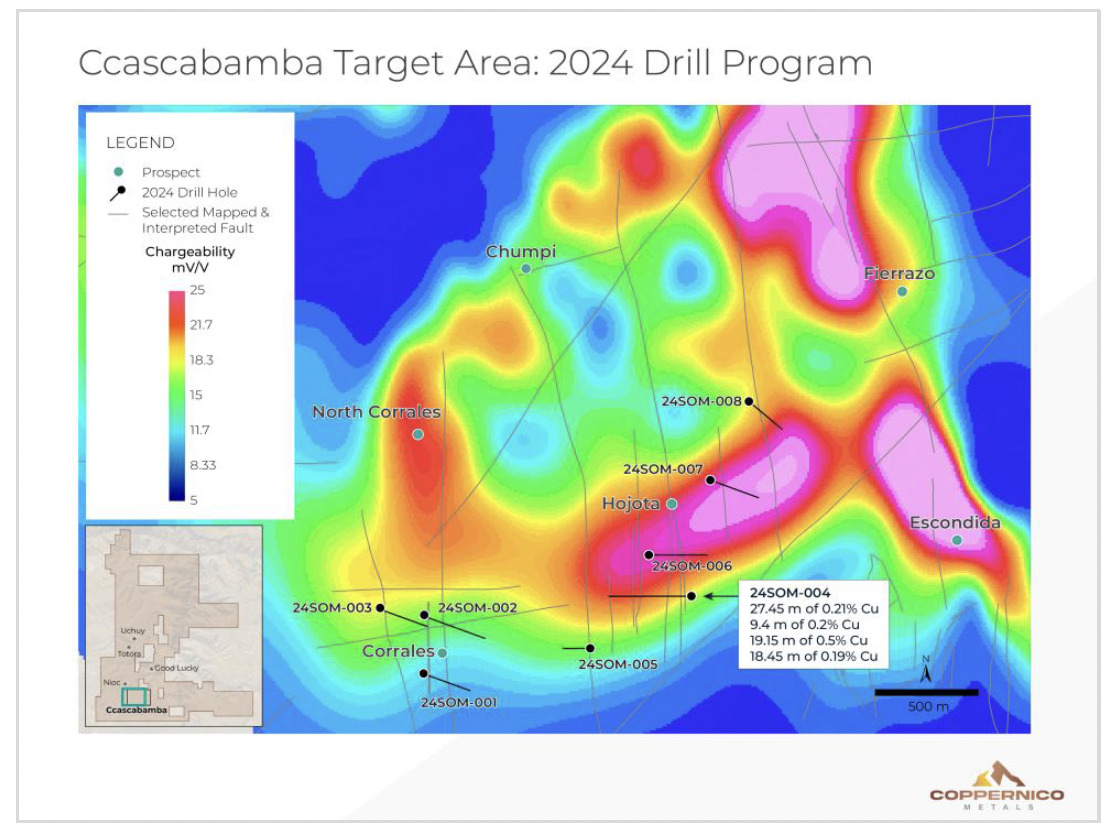
Task: Click the Coppernico Metals logo
Action: pyautogui.click(x=996, y=786)
